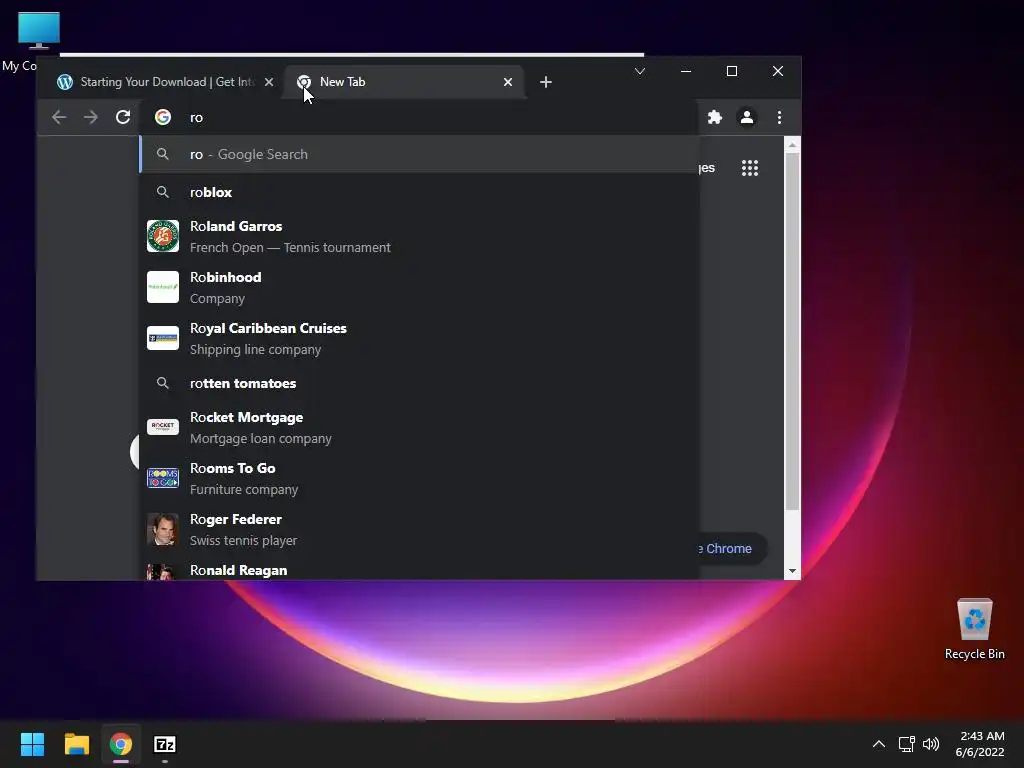The image size is (1024, 768).
Task: Click the address bar containing 'ro'
Action: (418, 118)
